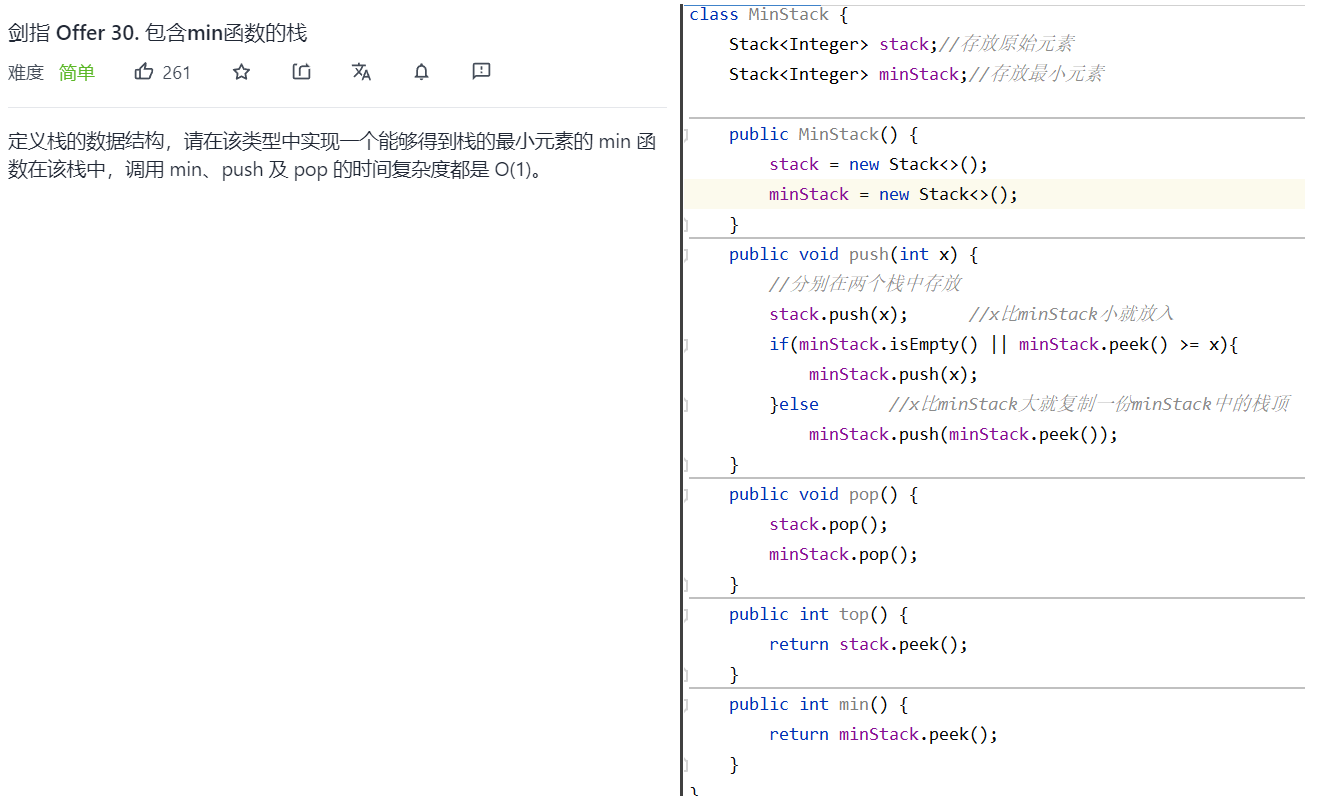This screenshot has width=1317, height=796.
Task: Click the feedback report icon
Action: (x=481, y=71)
